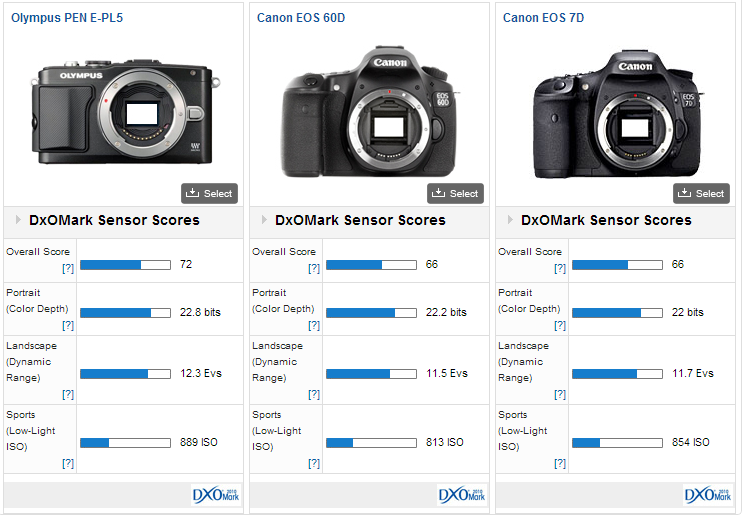The height and width of the screenshot is (518, 746).
Task: Open the Olympus PEN E-PL5 title link
Action: click(x=67, y=18)
